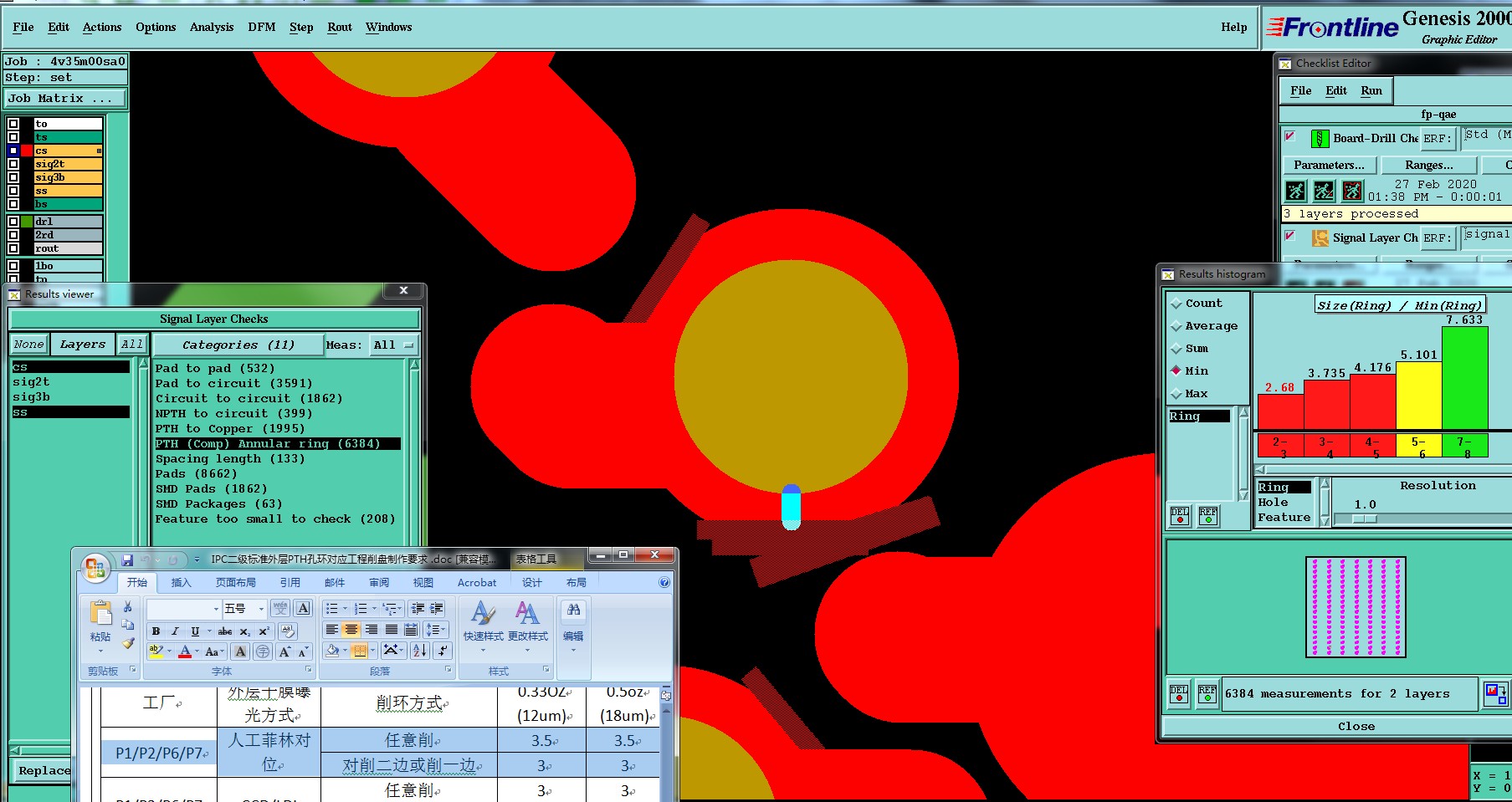Apply Bold formatting in Word ribbon
Screen dimensions: 1512x802
[156, 631]
